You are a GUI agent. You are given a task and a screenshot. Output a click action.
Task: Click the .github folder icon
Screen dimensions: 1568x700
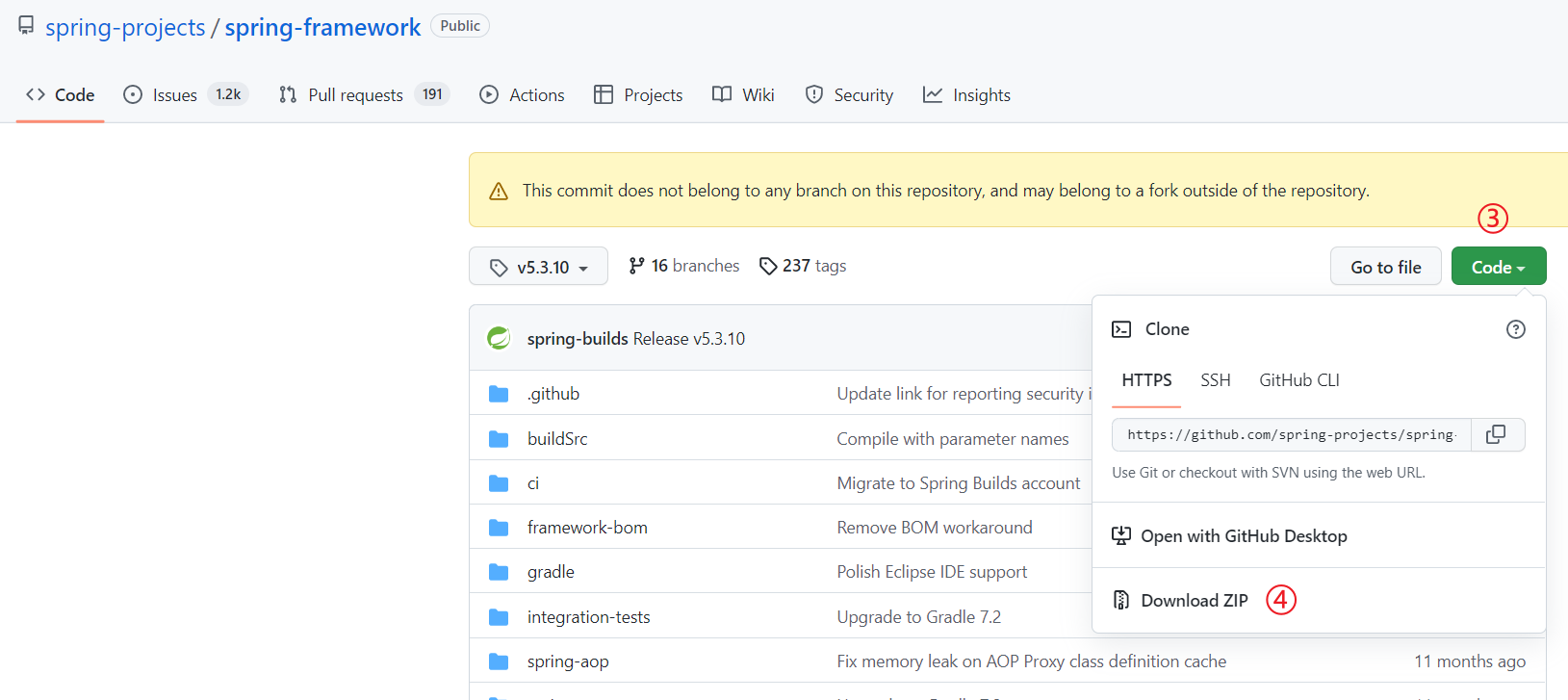pos(499,394)
